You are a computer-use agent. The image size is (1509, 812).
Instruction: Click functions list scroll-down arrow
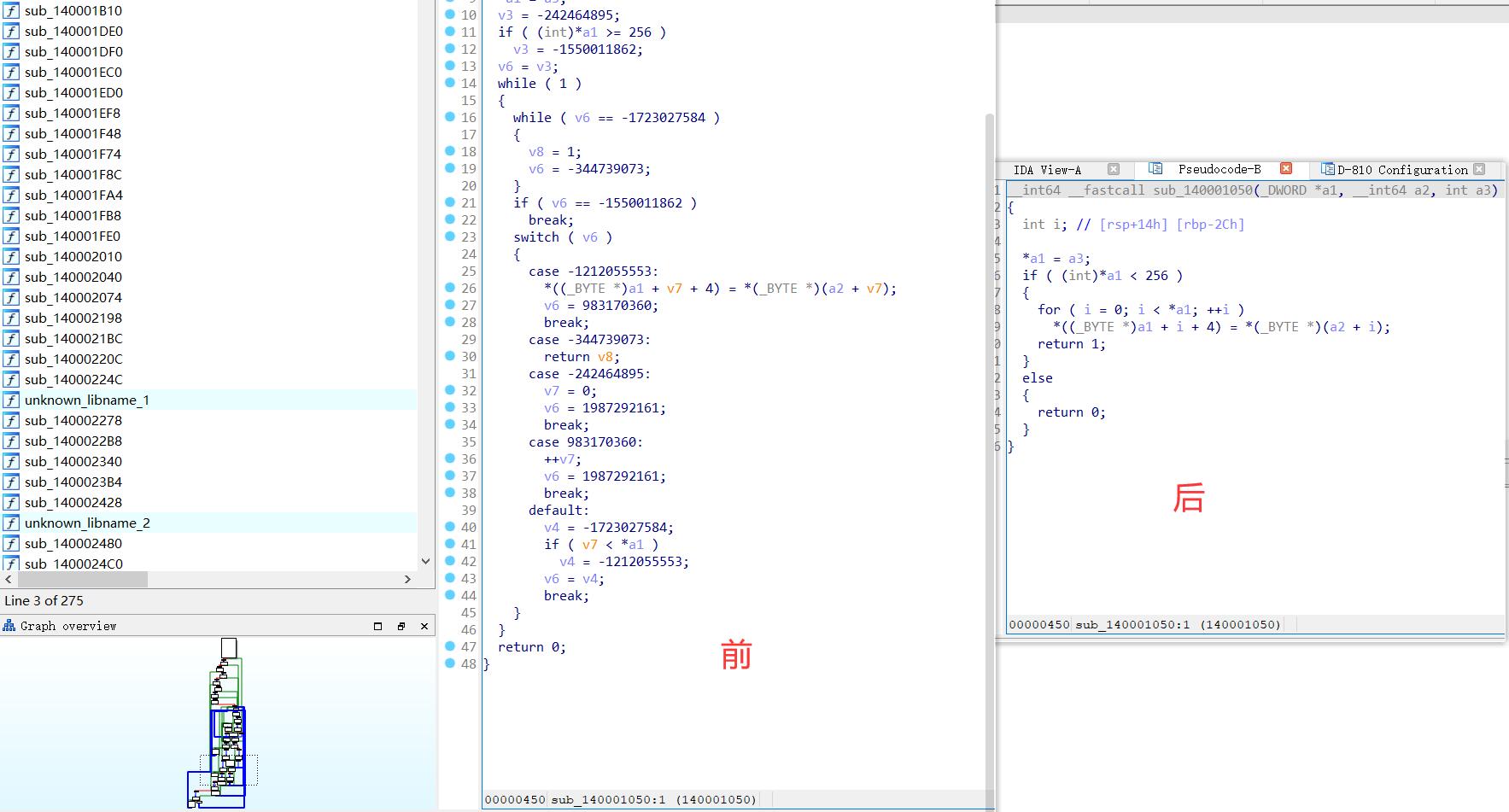click(x=425, y=562)
